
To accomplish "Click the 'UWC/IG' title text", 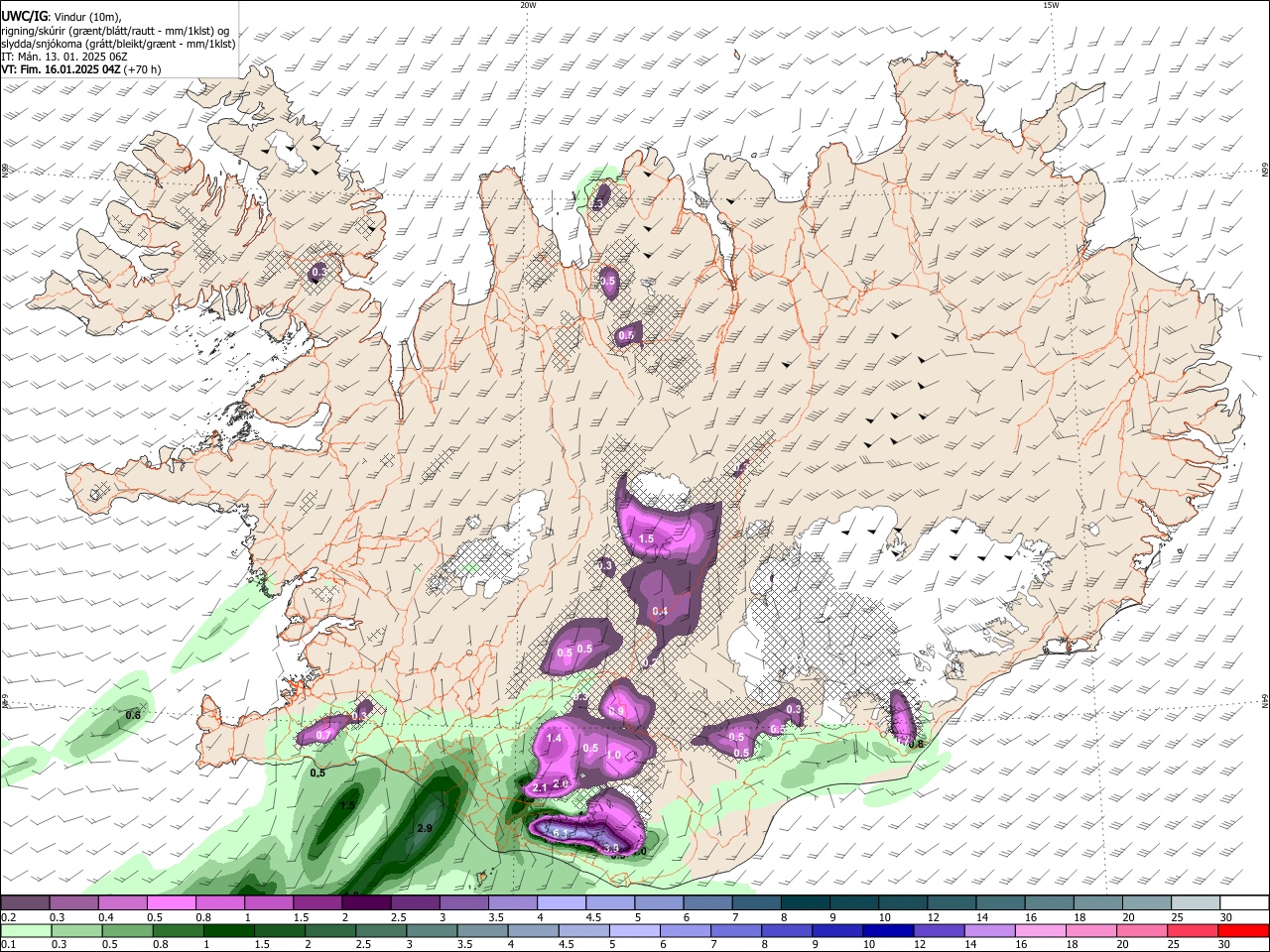I will 24,16.
